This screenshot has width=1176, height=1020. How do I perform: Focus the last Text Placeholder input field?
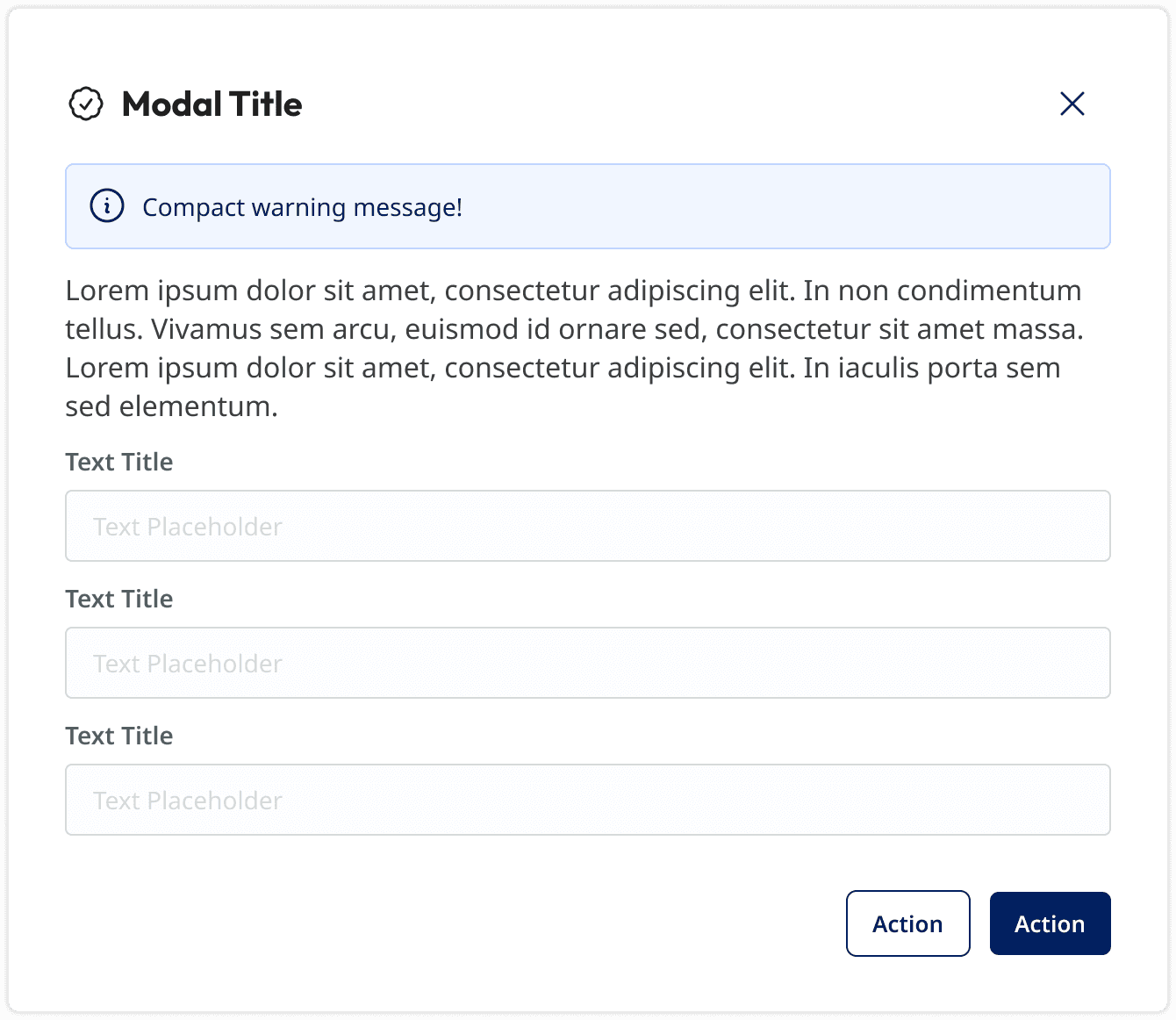tap(588, 800)
